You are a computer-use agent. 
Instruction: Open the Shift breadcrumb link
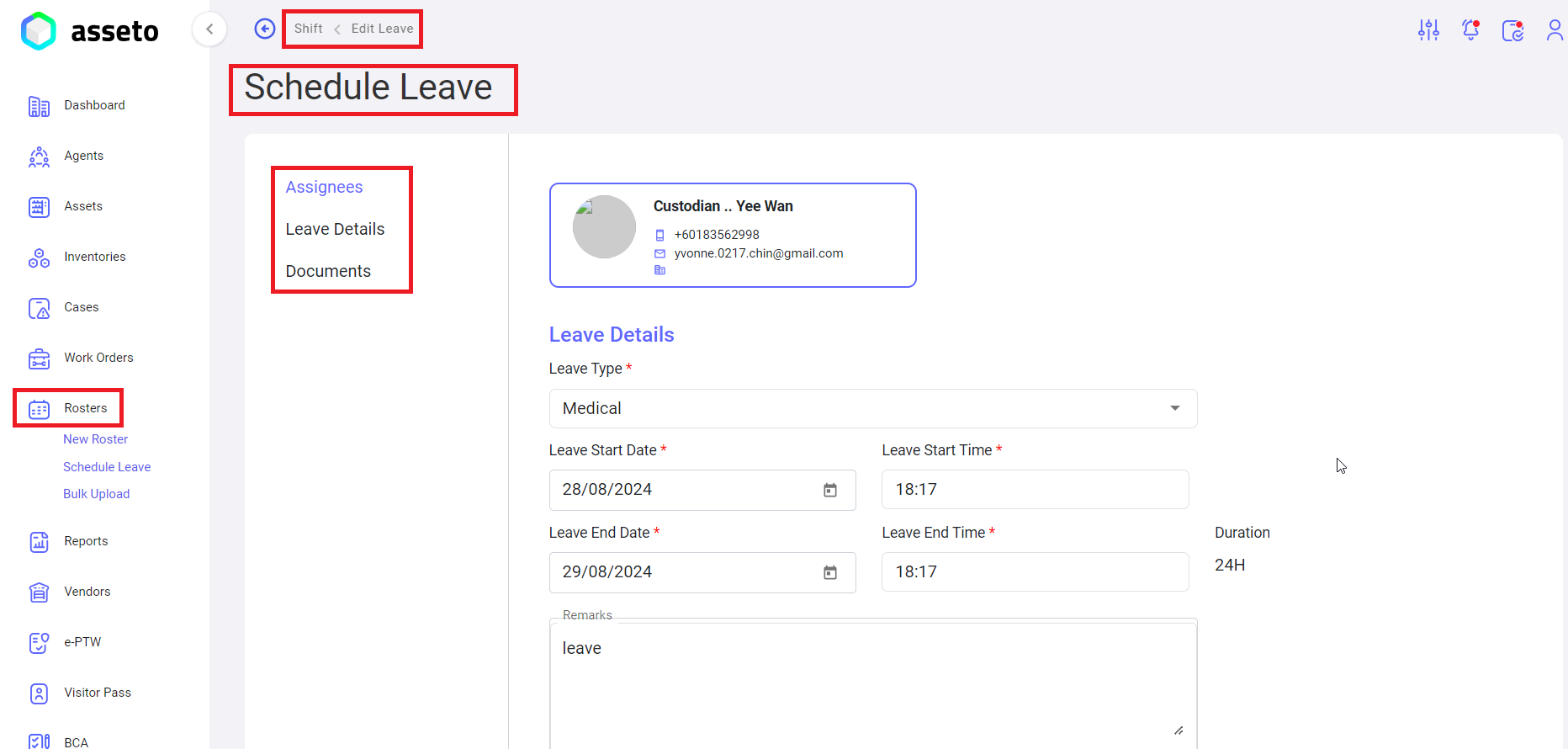[x=308, y=29]
